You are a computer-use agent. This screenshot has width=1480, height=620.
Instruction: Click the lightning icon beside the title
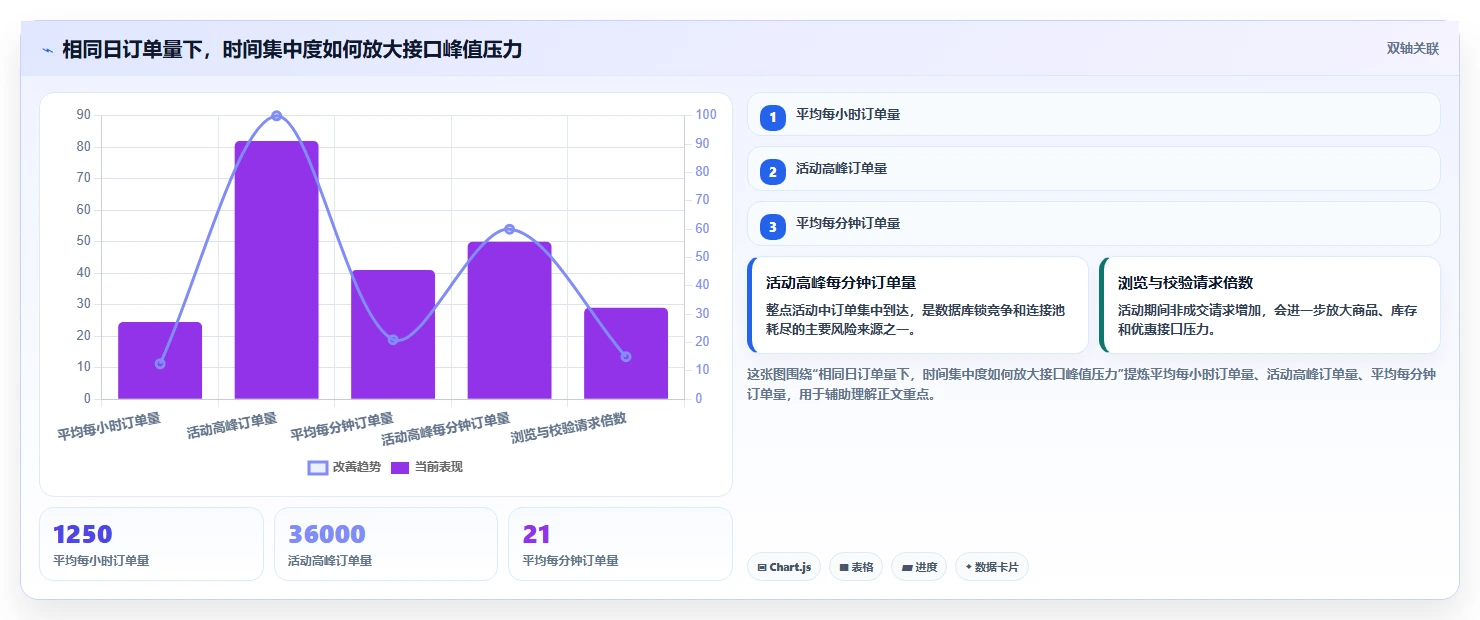point(47,50)
